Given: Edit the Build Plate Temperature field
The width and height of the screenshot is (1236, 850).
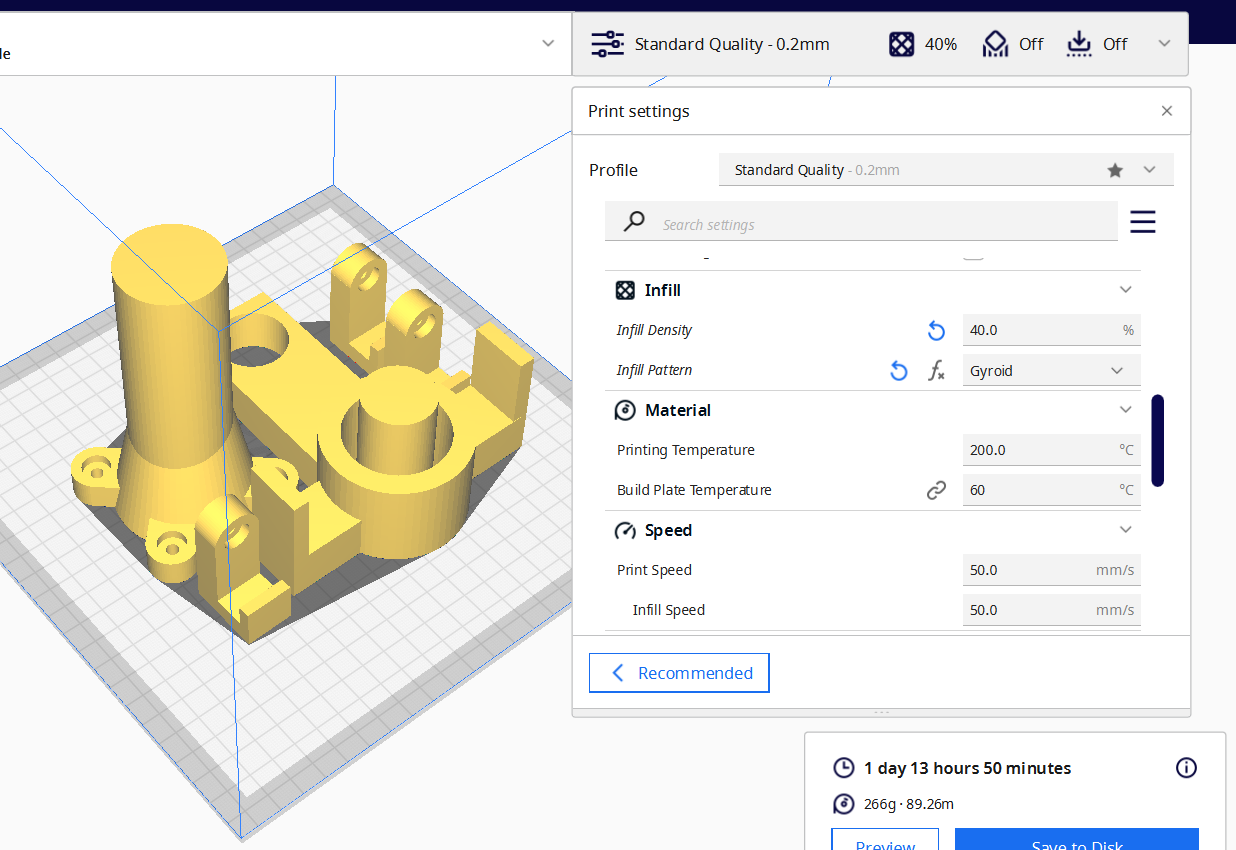Looking at the screenshot, I should 1051,490.
